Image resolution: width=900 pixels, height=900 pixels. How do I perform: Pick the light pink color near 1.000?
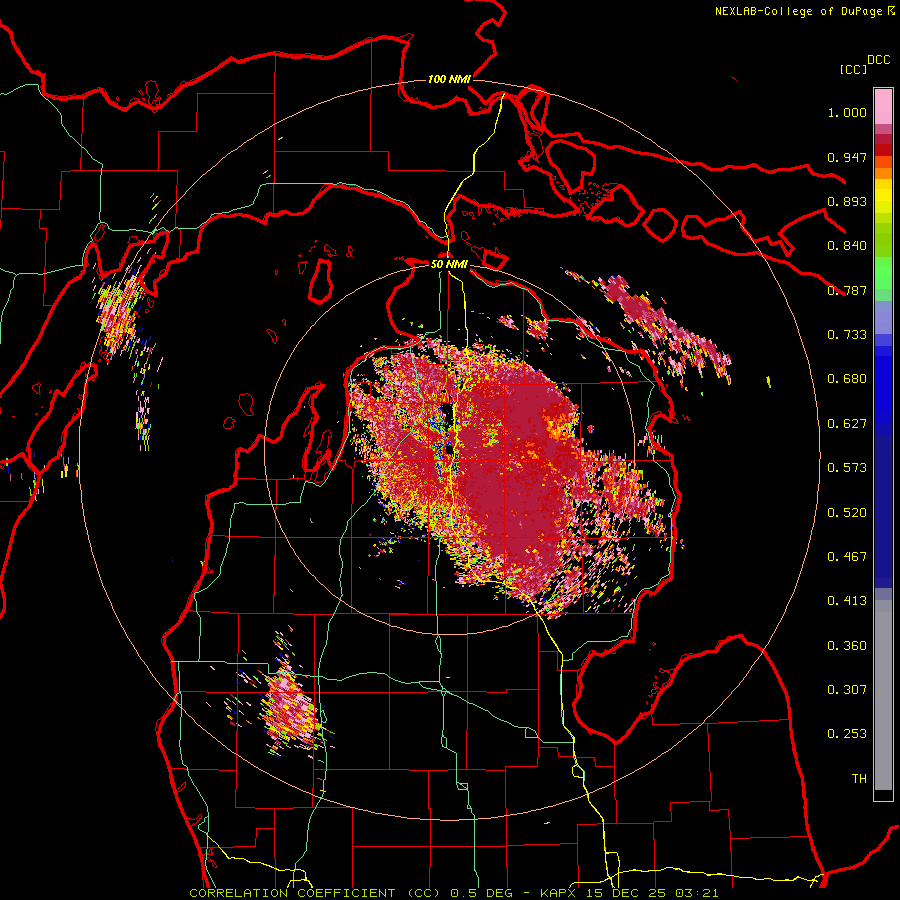(883, 107)
